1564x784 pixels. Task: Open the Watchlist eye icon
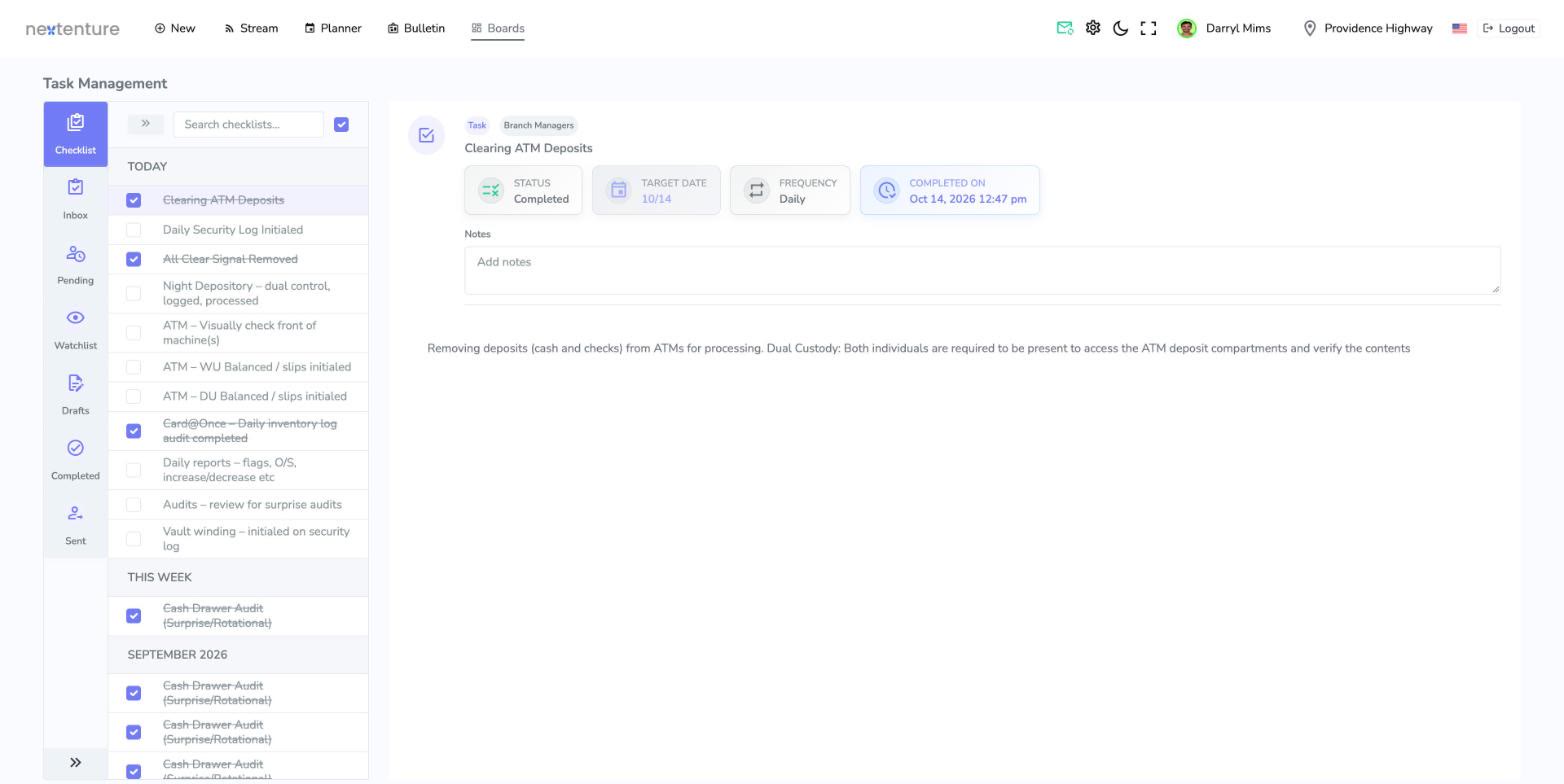click(75, 318)
